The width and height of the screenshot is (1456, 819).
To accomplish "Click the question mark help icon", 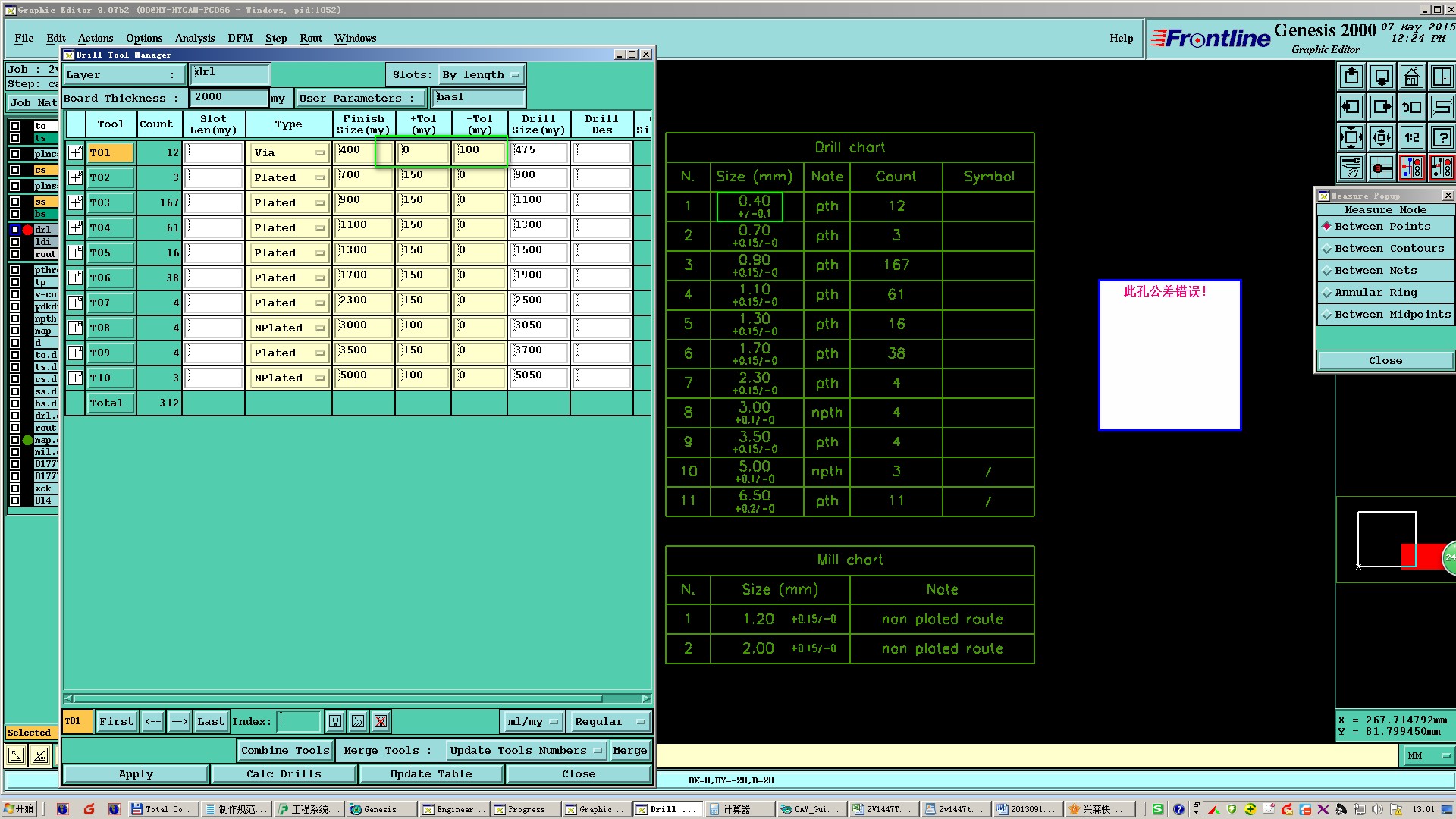I will (1442, 137).
